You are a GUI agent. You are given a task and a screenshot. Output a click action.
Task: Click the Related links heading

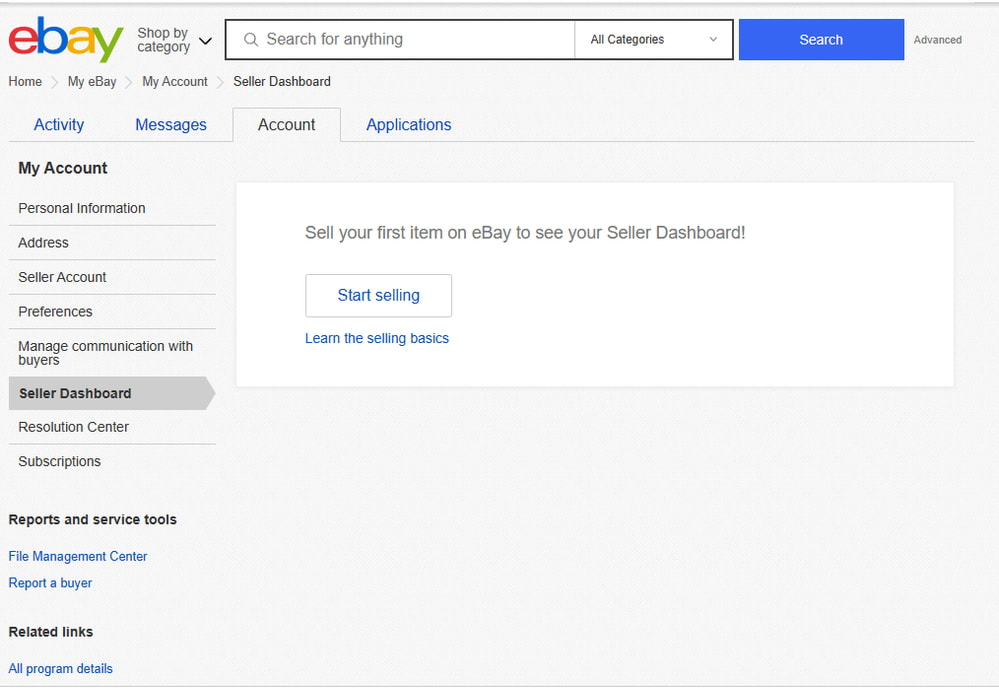click(51, 632)
